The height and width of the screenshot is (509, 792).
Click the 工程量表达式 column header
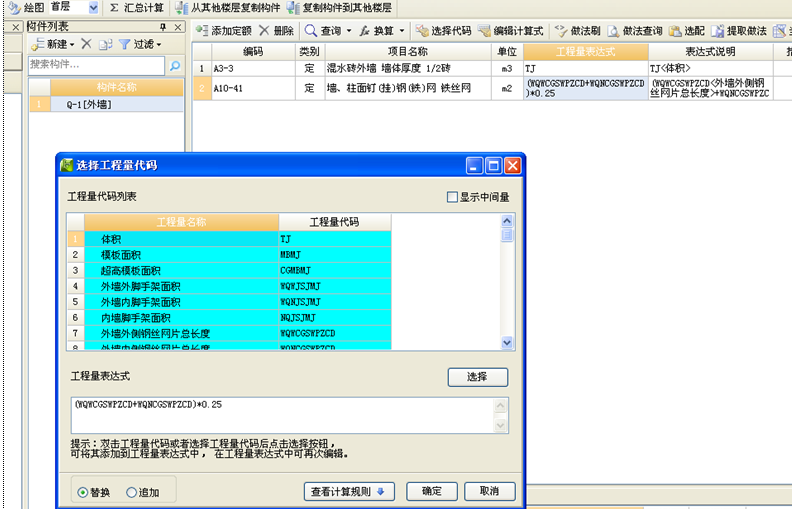[x=585, y=52]
